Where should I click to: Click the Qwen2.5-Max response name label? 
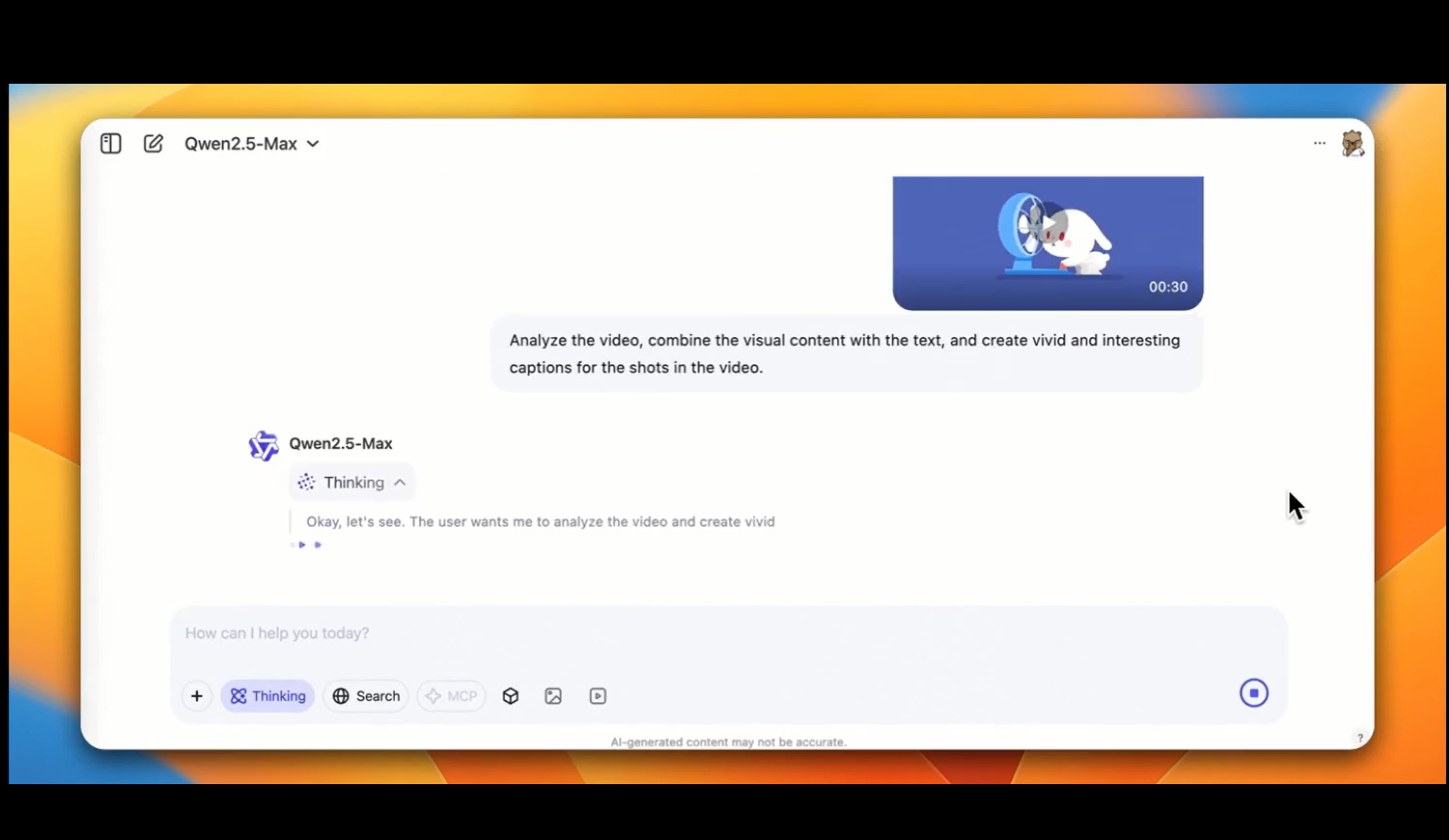click(x=341, y=443)
